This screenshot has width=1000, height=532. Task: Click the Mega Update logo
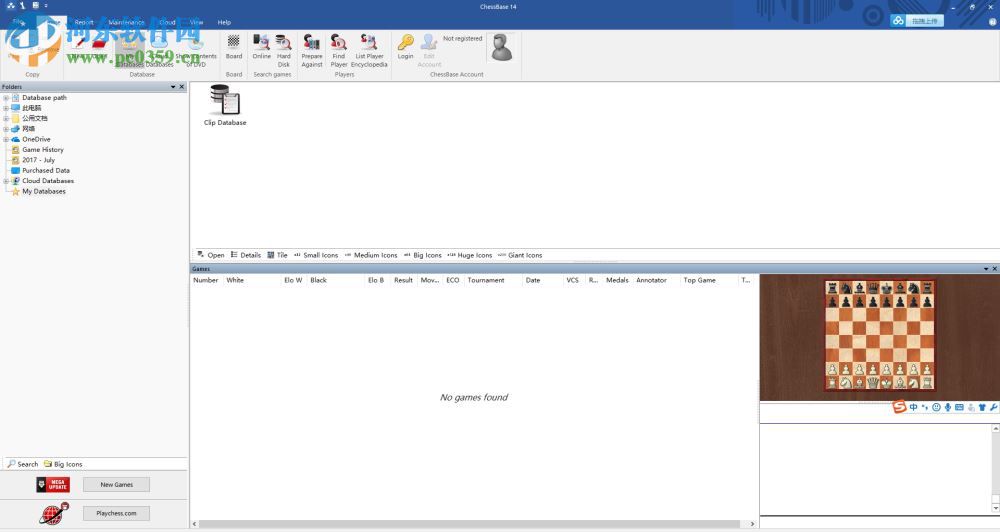(x=53, y=485)
